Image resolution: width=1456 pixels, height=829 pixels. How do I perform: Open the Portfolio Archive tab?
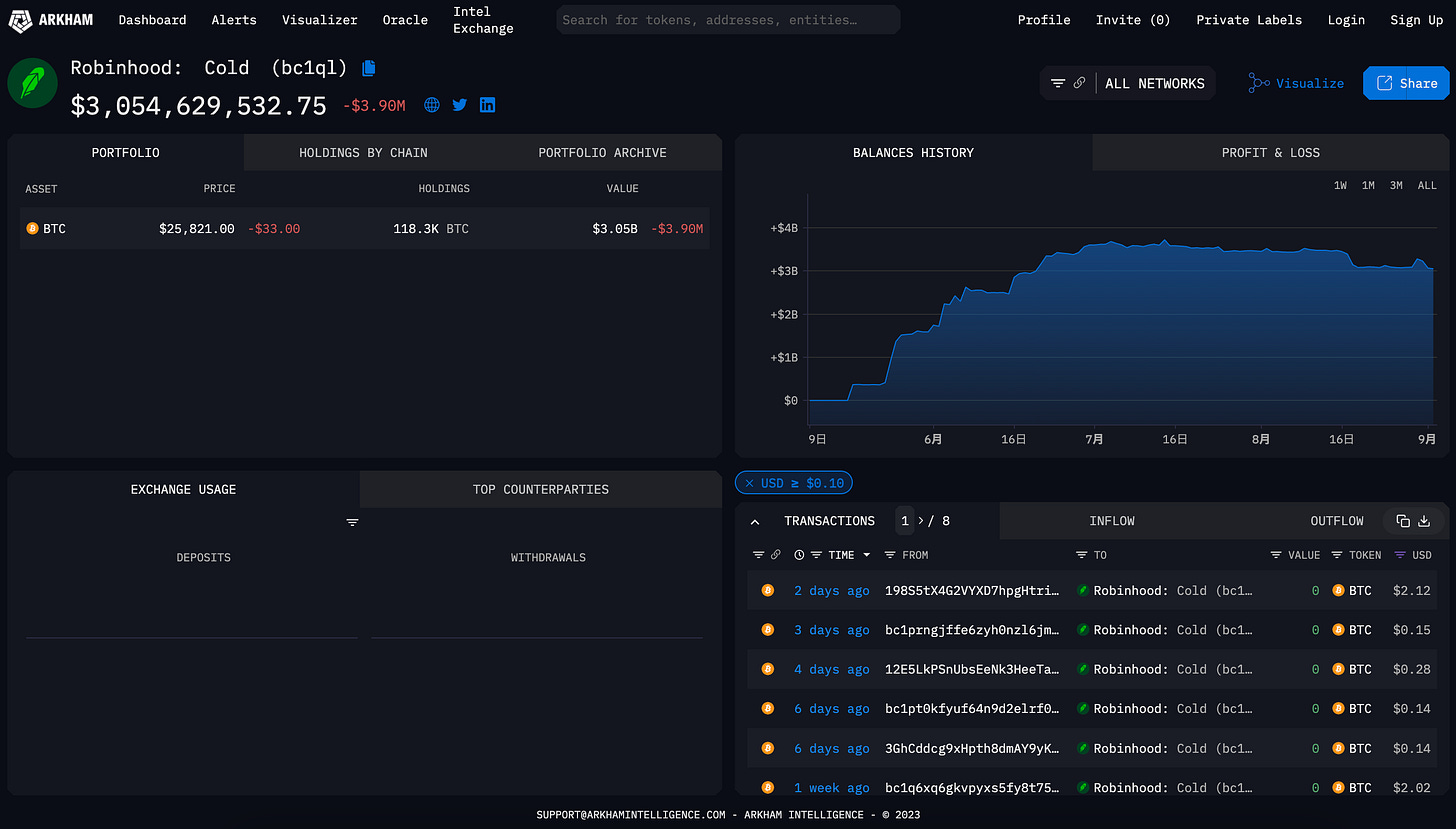[602, 153]
